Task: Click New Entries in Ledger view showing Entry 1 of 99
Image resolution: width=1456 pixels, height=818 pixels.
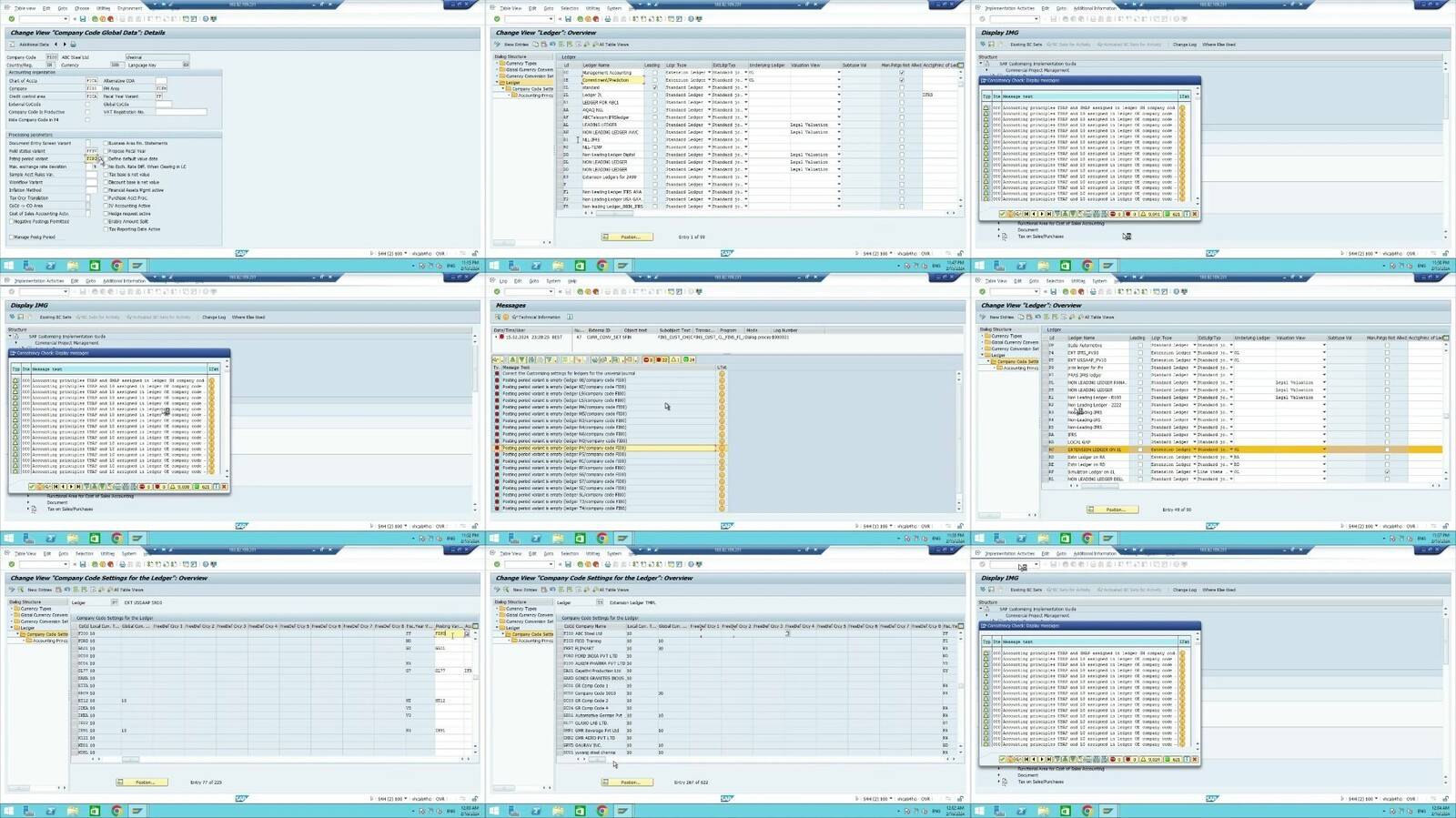Action: tap(517, 44)
